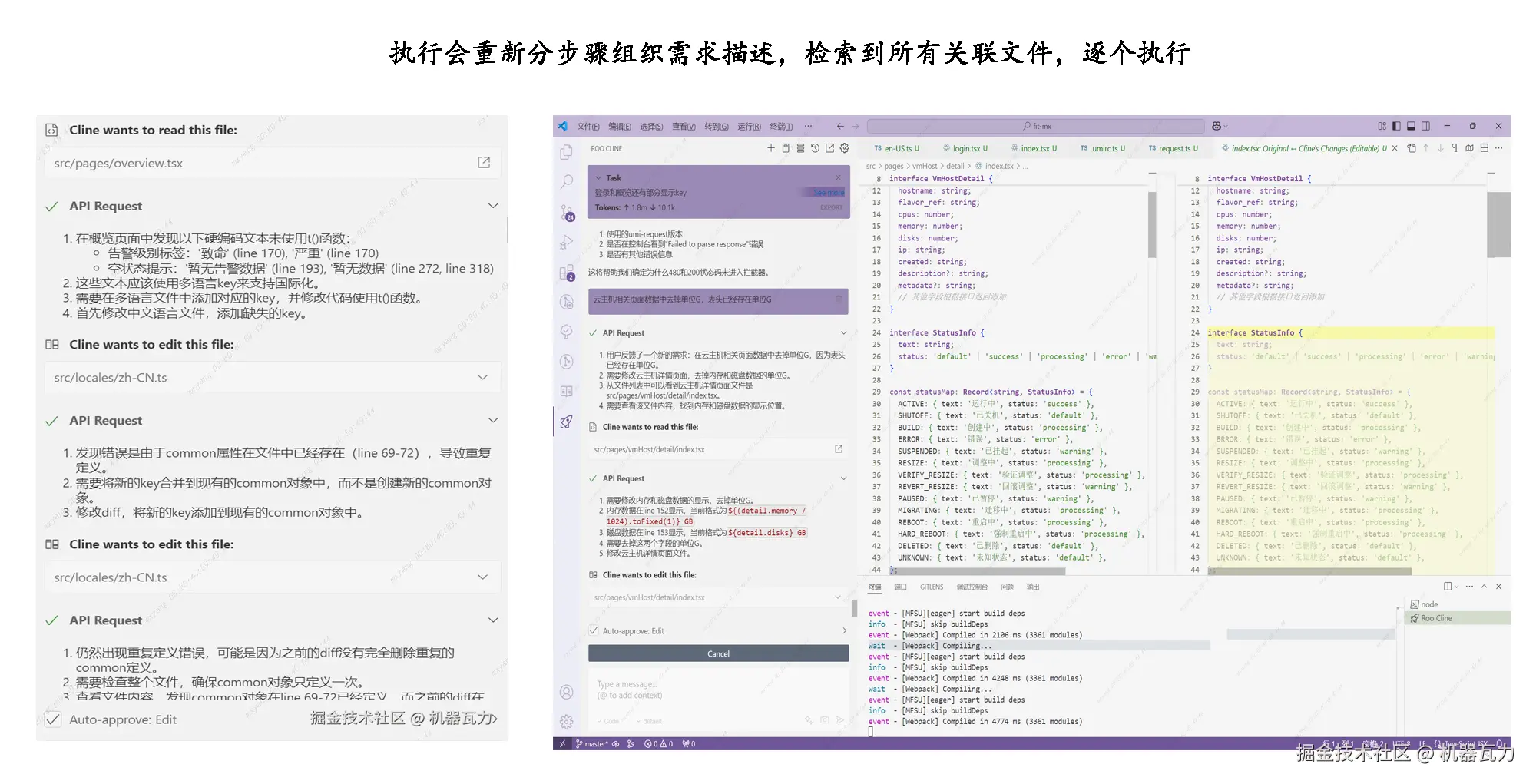Collapse the first API Request in enlarged panel

pyautogui.click(x=493, y=206)
